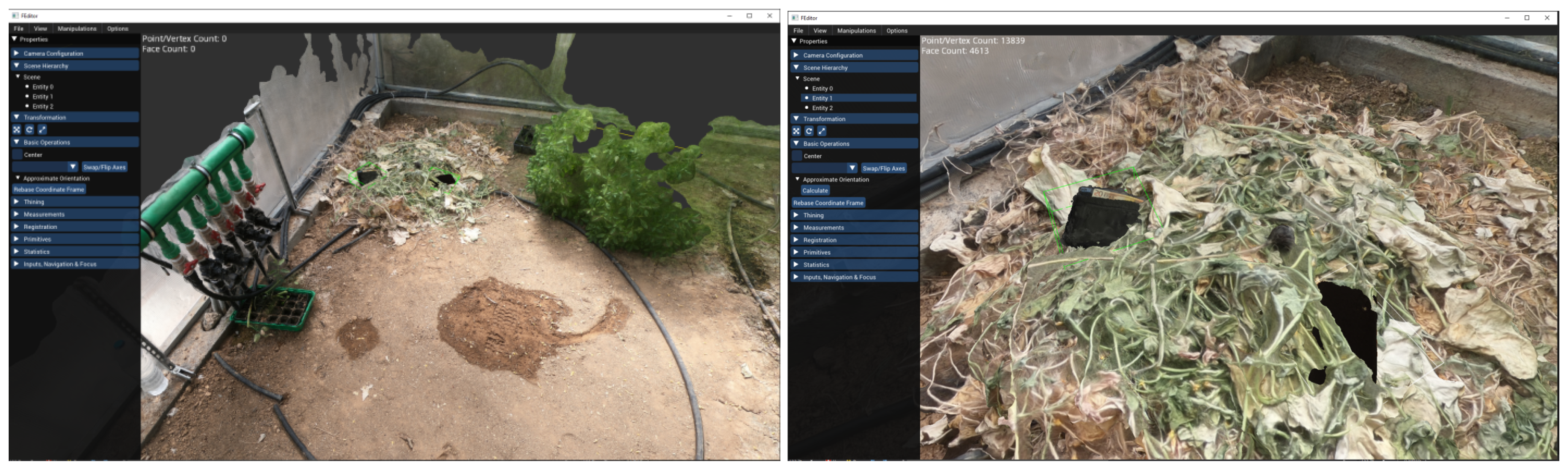Collapse Scene Hierarchy header in right window
This screenshot has width=1568, height=469.
coord(825,68)
